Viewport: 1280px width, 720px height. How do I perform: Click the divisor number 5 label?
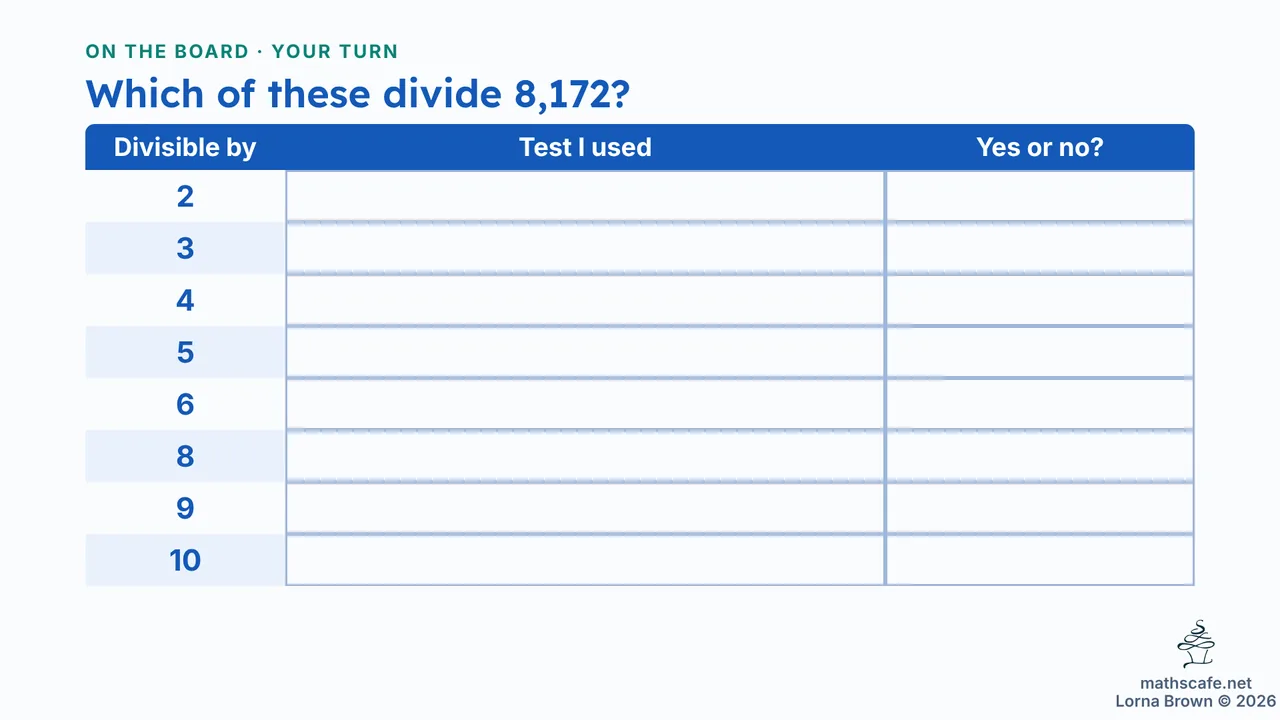(x=185, y=352)
